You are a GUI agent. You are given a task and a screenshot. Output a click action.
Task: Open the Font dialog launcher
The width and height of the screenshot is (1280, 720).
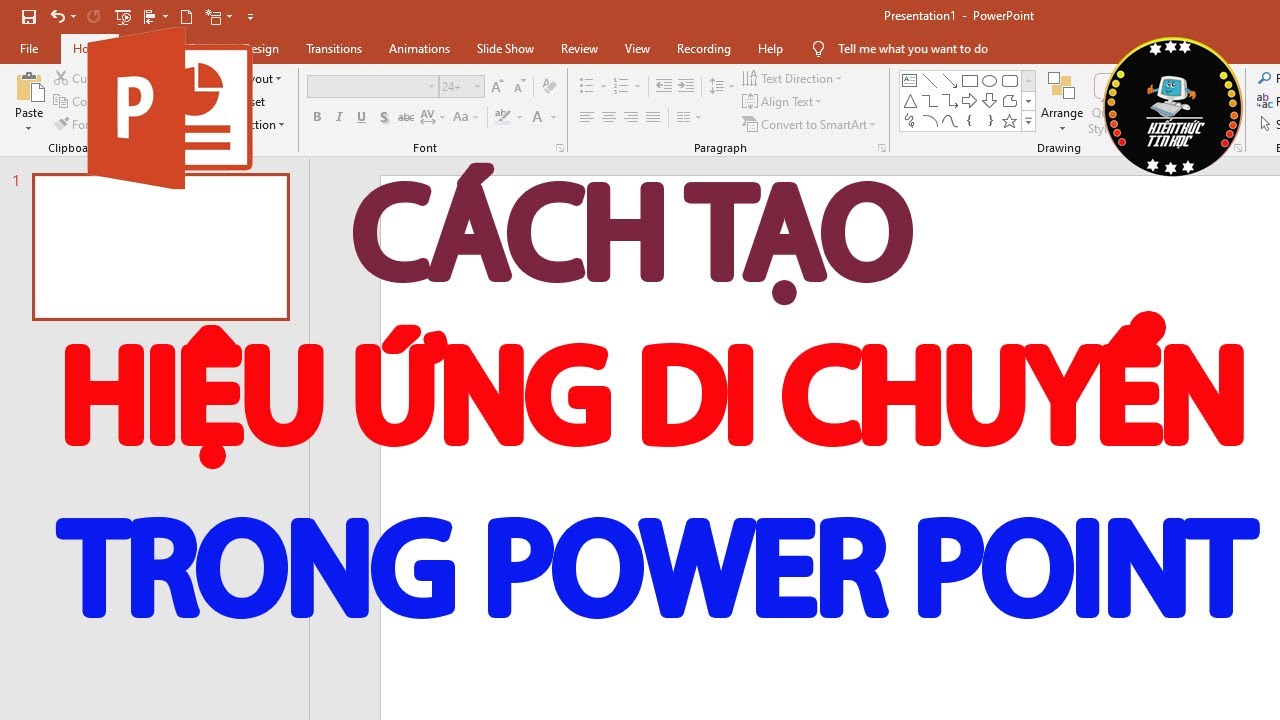[559, 148]
